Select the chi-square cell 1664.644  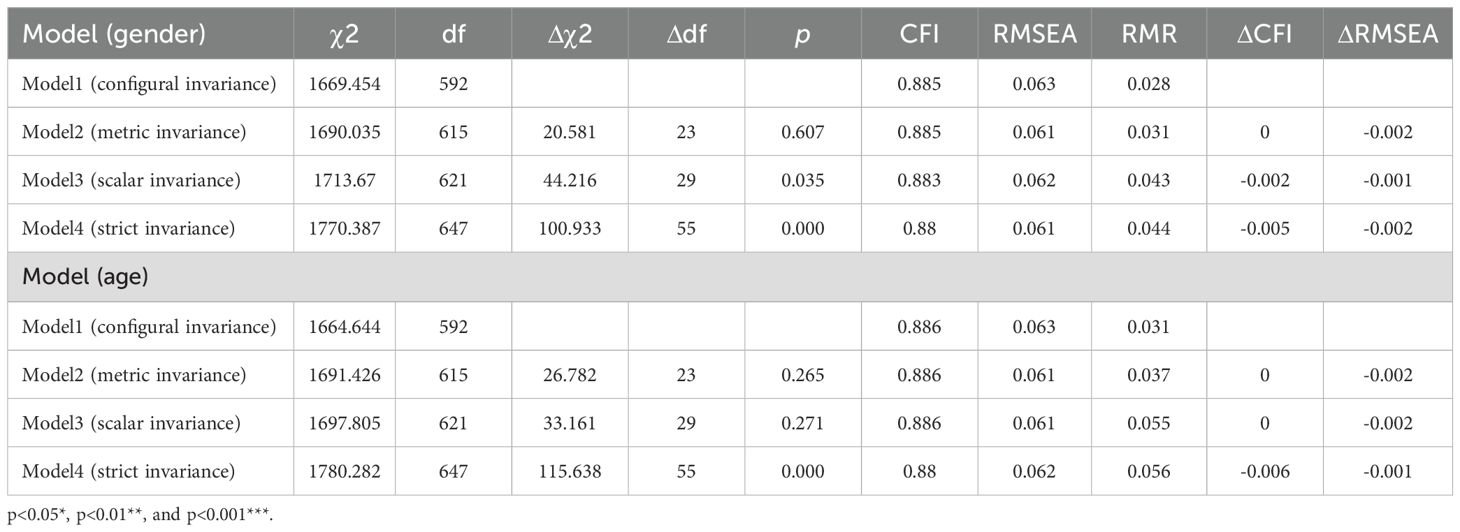tap(344, 327)
